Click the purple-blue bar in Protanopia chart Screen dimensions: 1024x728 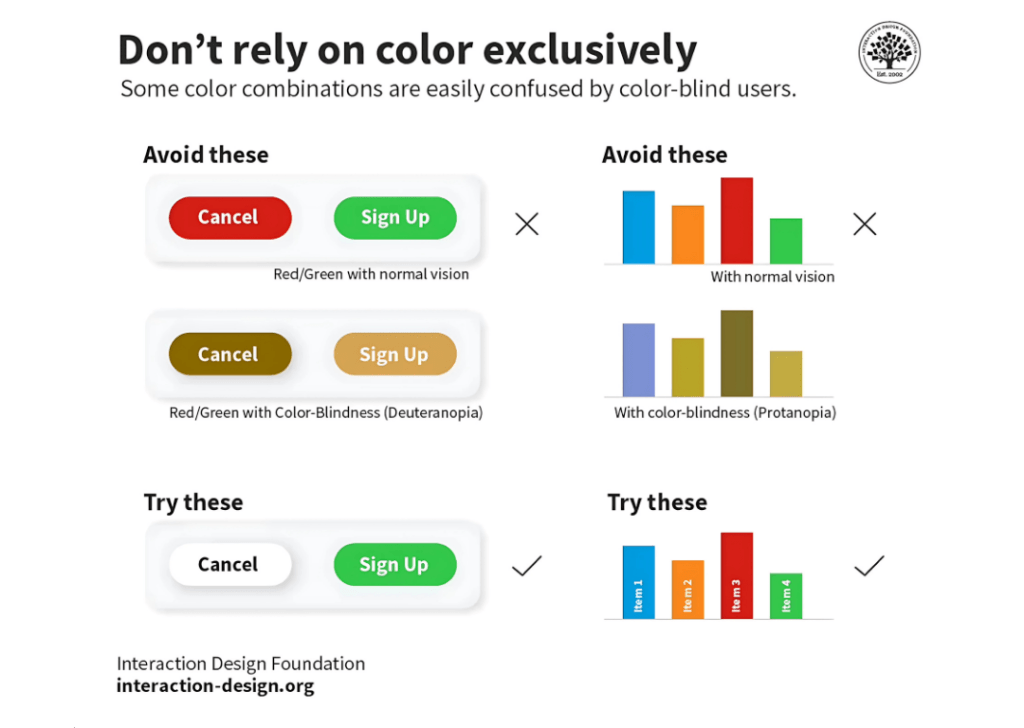click(639, 360)
